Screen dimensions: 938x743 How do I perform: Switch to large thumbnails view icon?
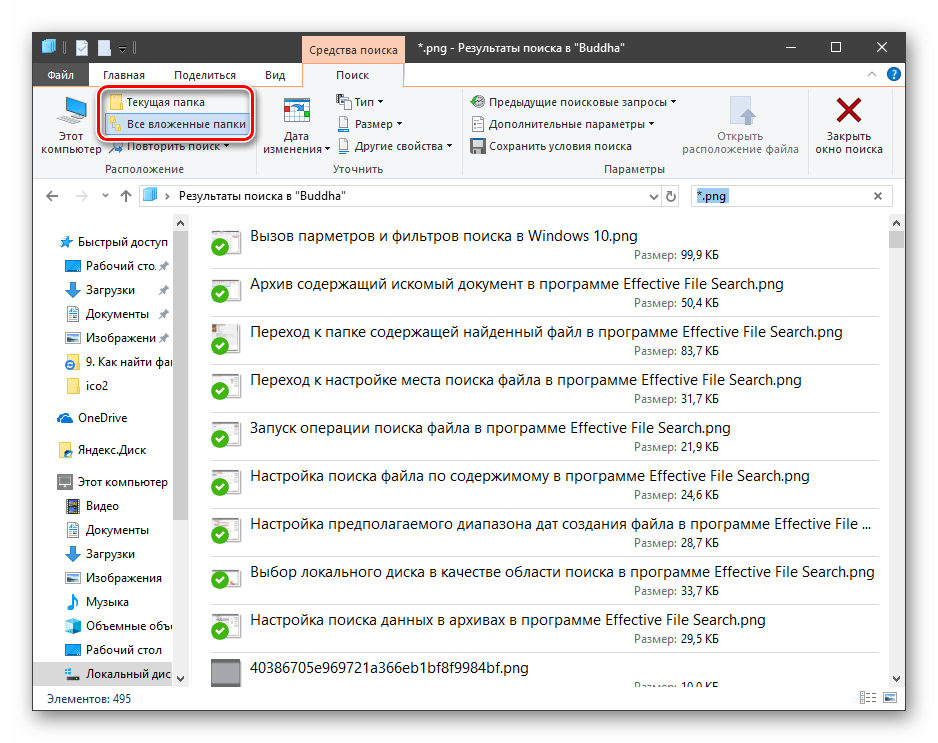[x=887, y=698]
